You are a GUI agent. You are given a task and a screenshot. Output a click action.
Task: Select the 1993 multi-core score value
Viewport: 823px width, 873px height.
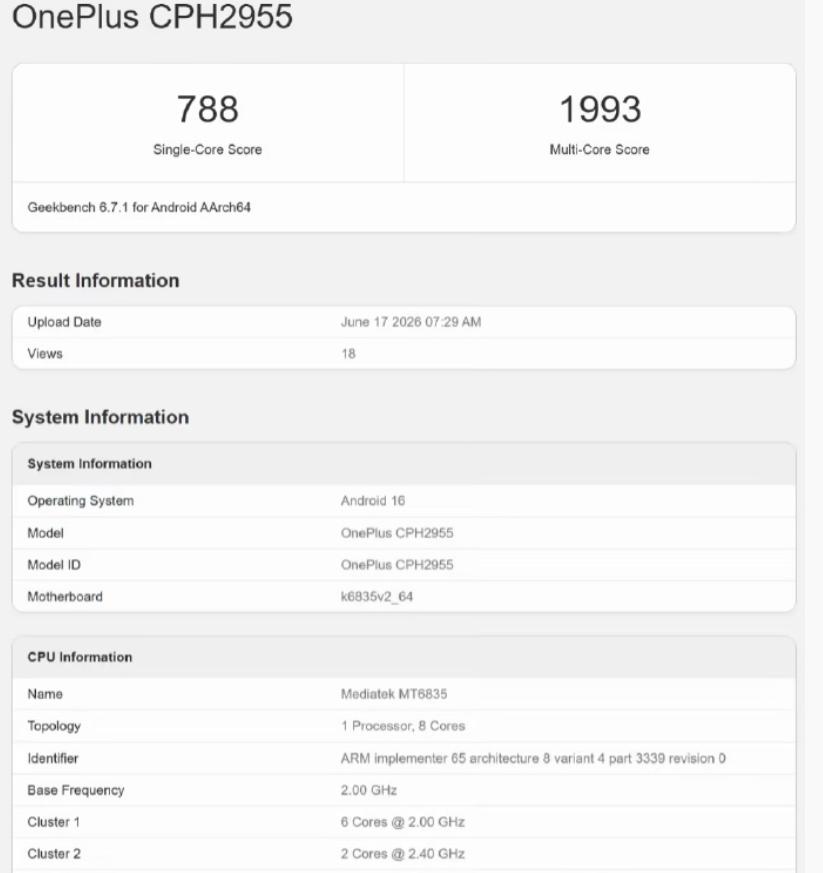point(600,109)
